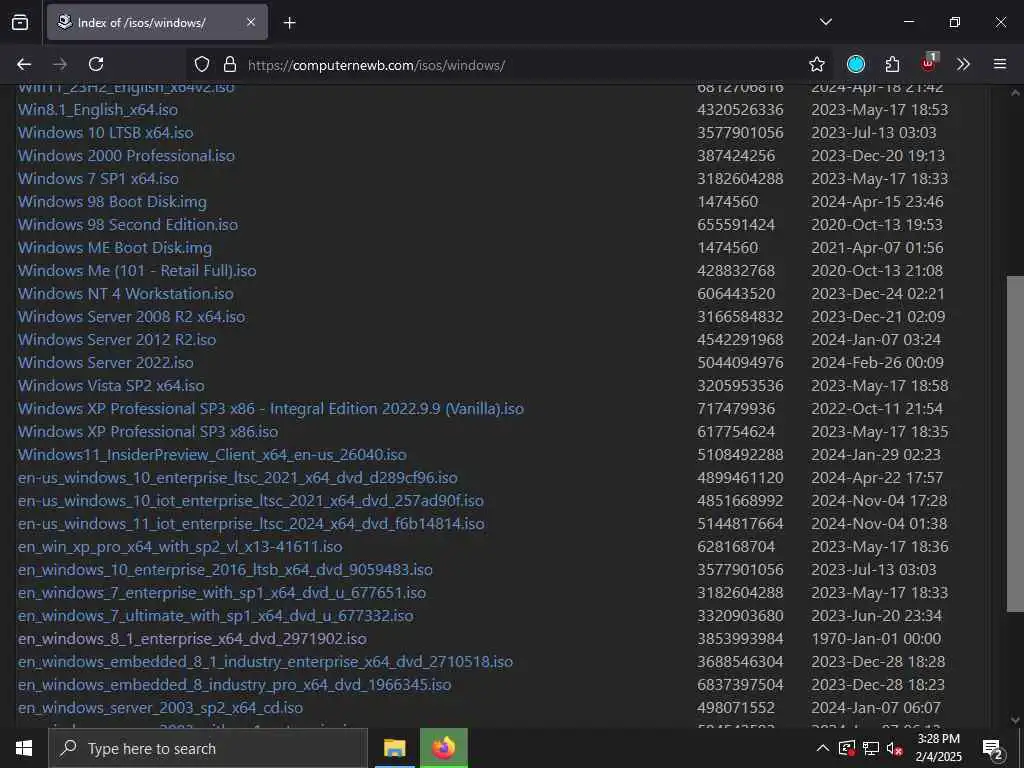Image resolution: width=1024 pixels, height=768 pixels.
Task: Click date 2024-Nov-04 01:38
Action: (879, 524)
